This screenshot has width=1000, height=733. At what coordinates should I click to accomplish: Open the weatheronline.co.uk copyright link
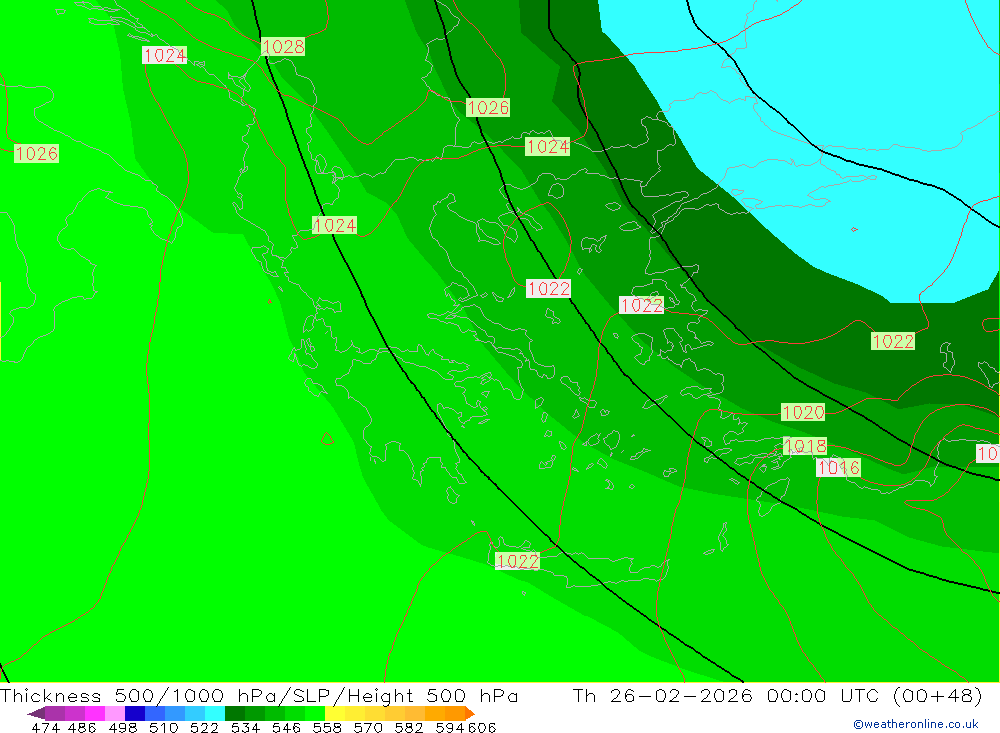click(x=916, y=724)
